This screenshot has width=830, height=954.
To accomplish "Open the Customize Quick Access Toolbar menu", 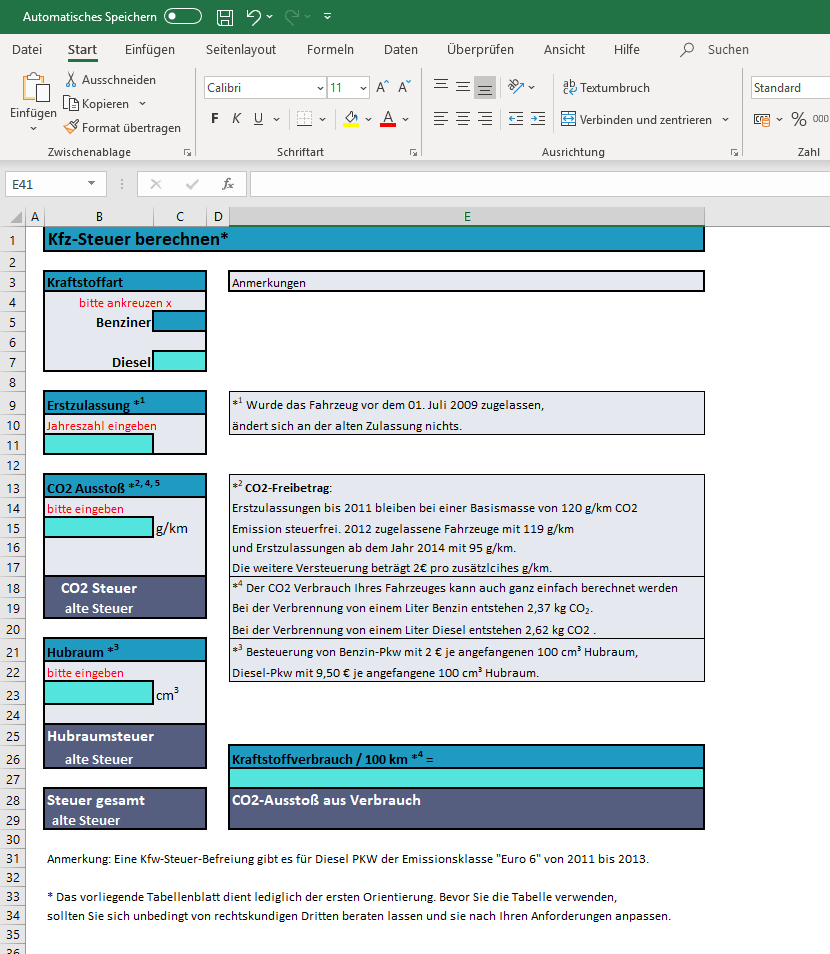I will tap(327, 16).
